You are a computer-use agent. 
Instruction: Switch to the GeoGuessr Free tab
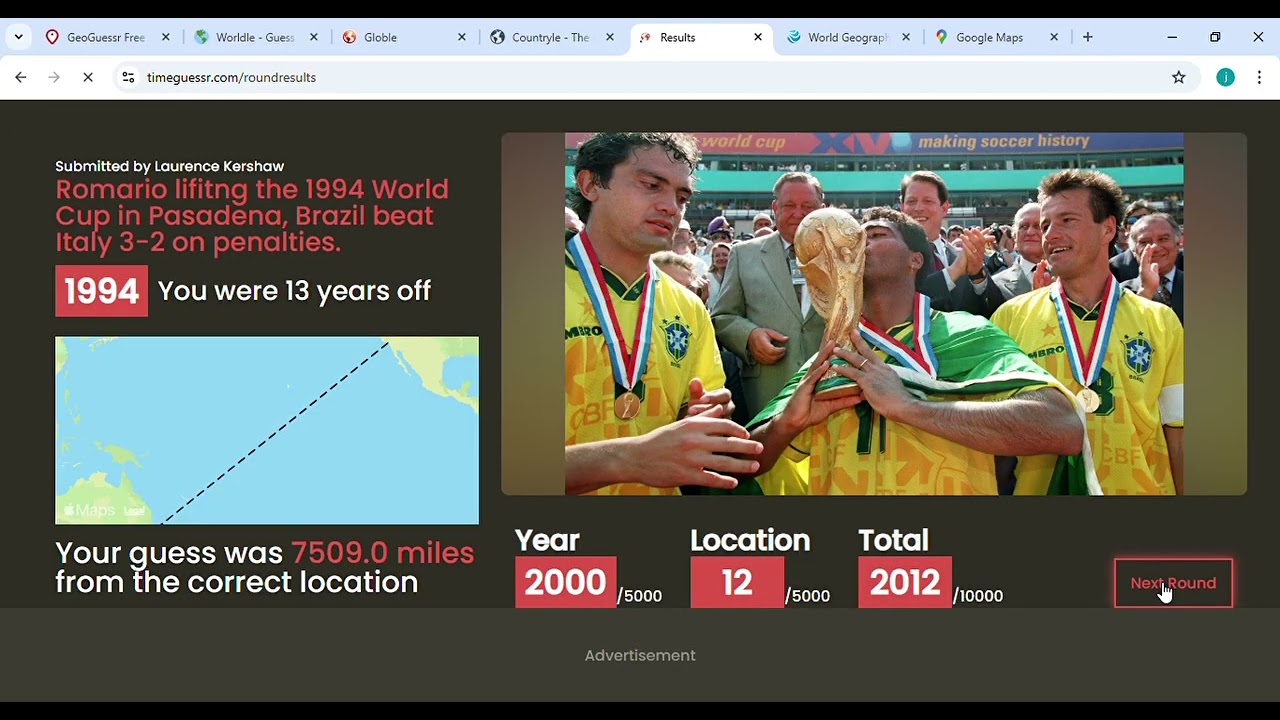pos(106,37)
